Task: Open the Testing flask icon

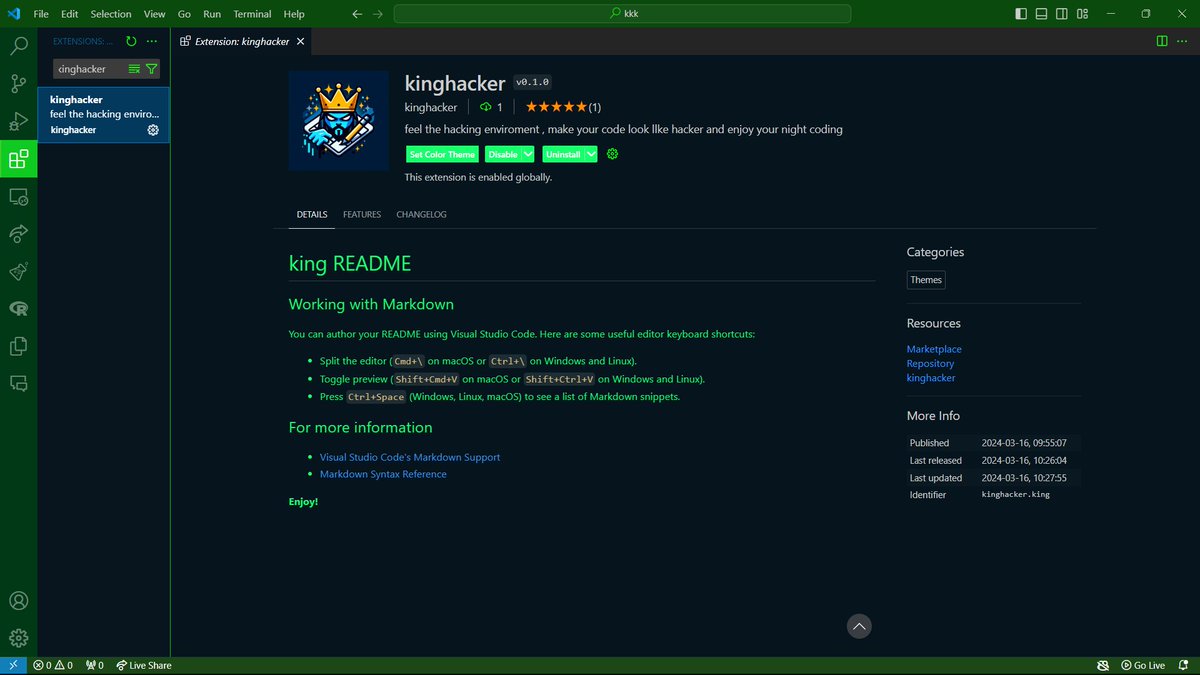Action: [18, 271]
